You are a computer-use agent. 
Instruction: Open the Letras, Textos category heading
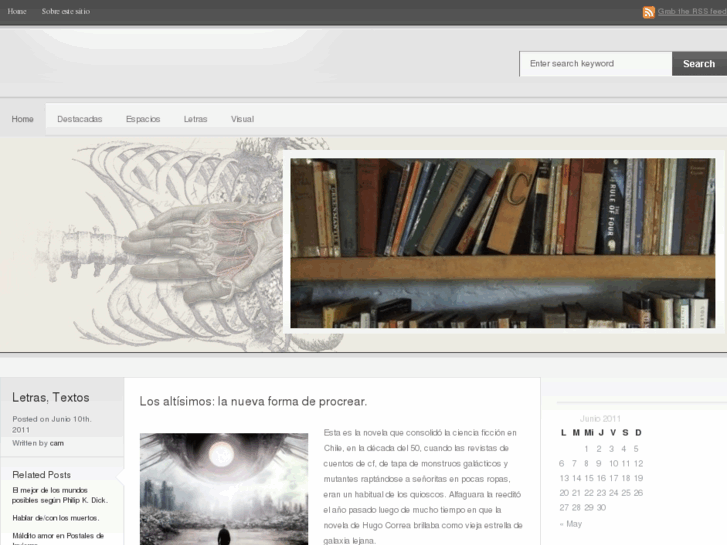(x=51, y=397)
